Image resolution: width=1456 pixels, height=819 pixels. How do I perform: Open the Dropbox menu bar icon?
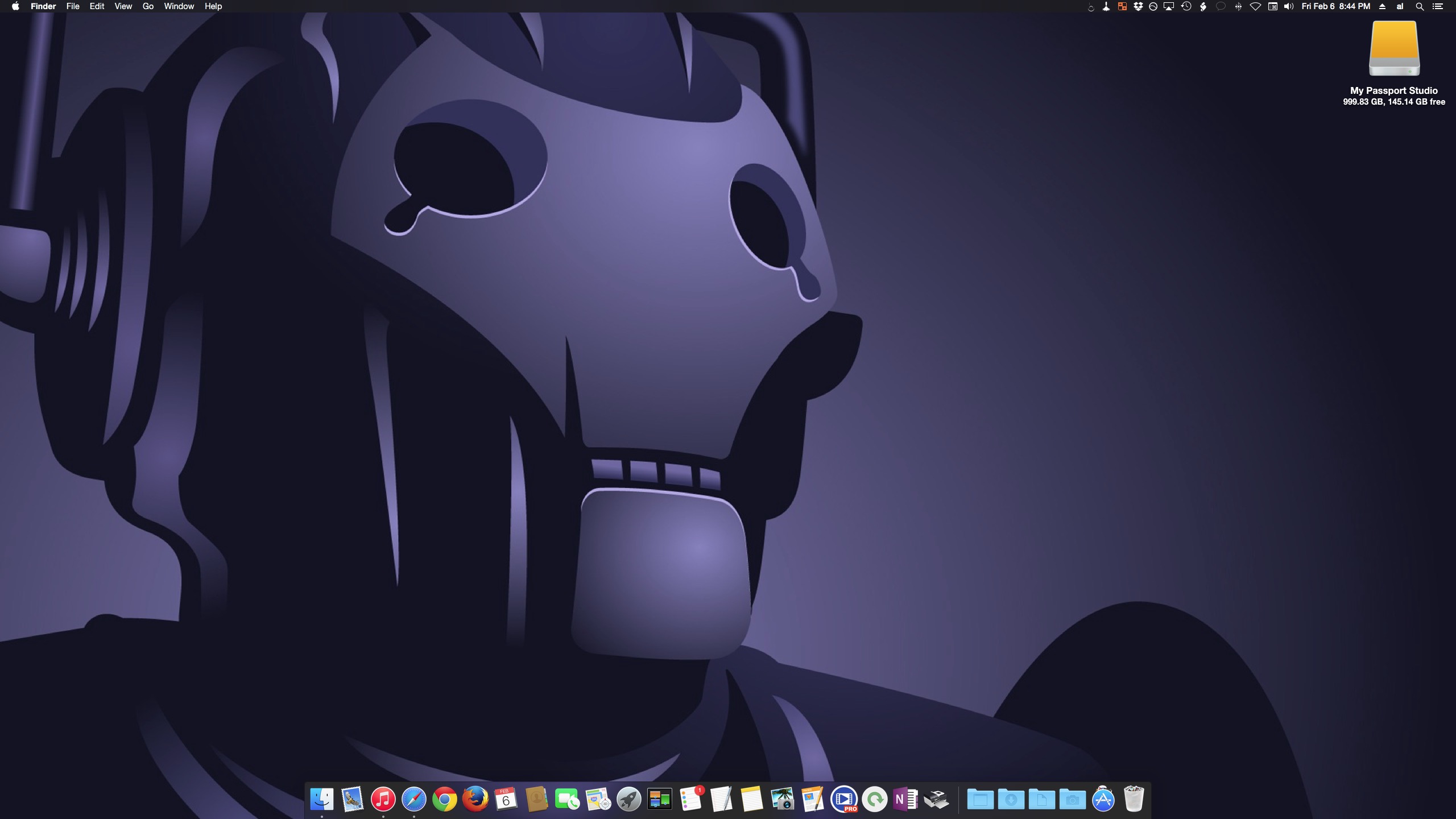click(x=1137, y=6)
